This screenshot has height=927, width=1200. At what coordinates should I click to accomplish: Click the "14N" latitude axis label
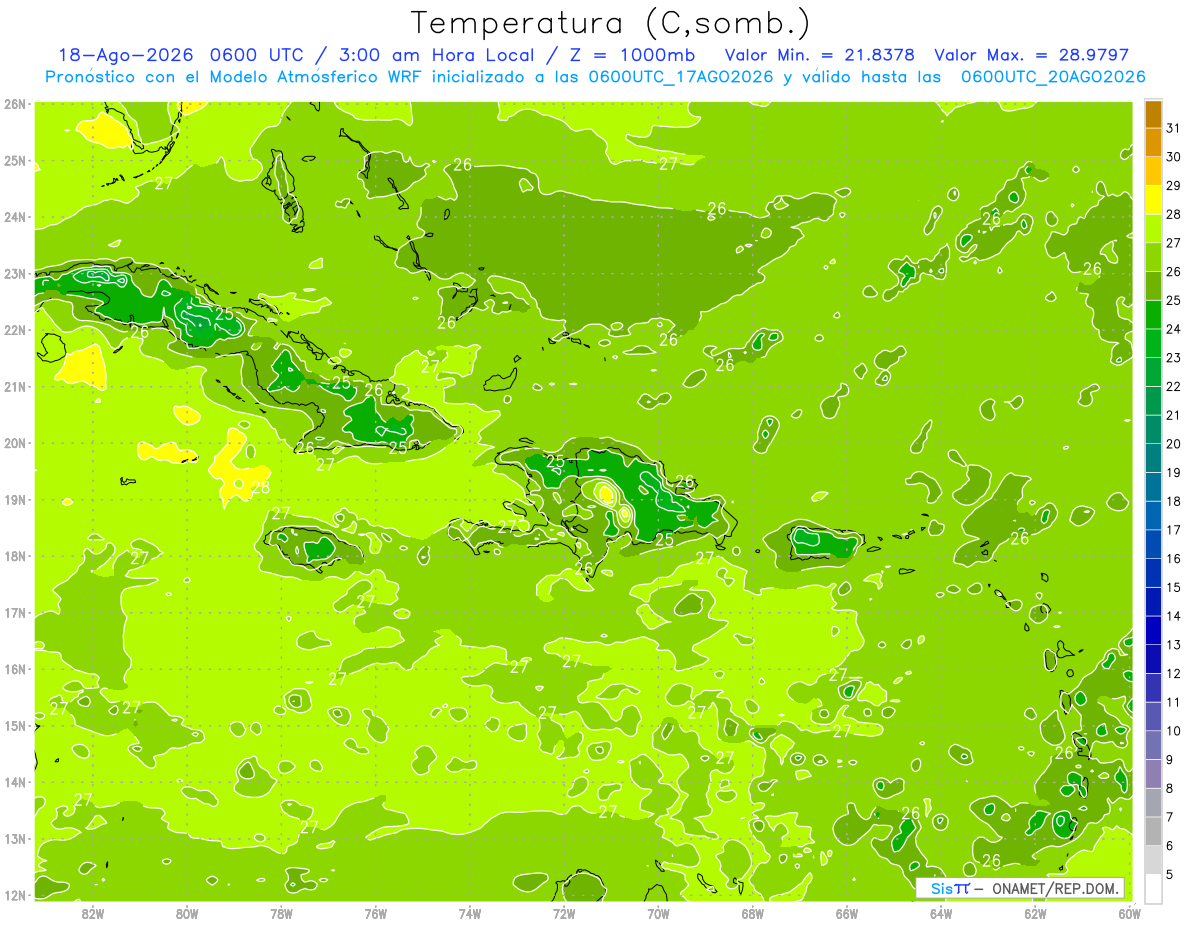coord(15,782)
